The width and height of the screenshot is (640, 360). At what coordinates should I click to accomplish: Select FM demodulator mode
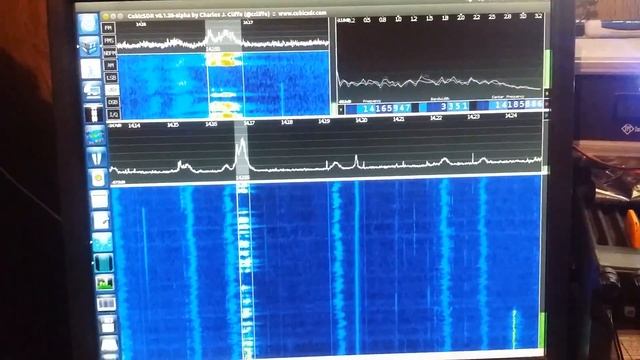[109, 28]
